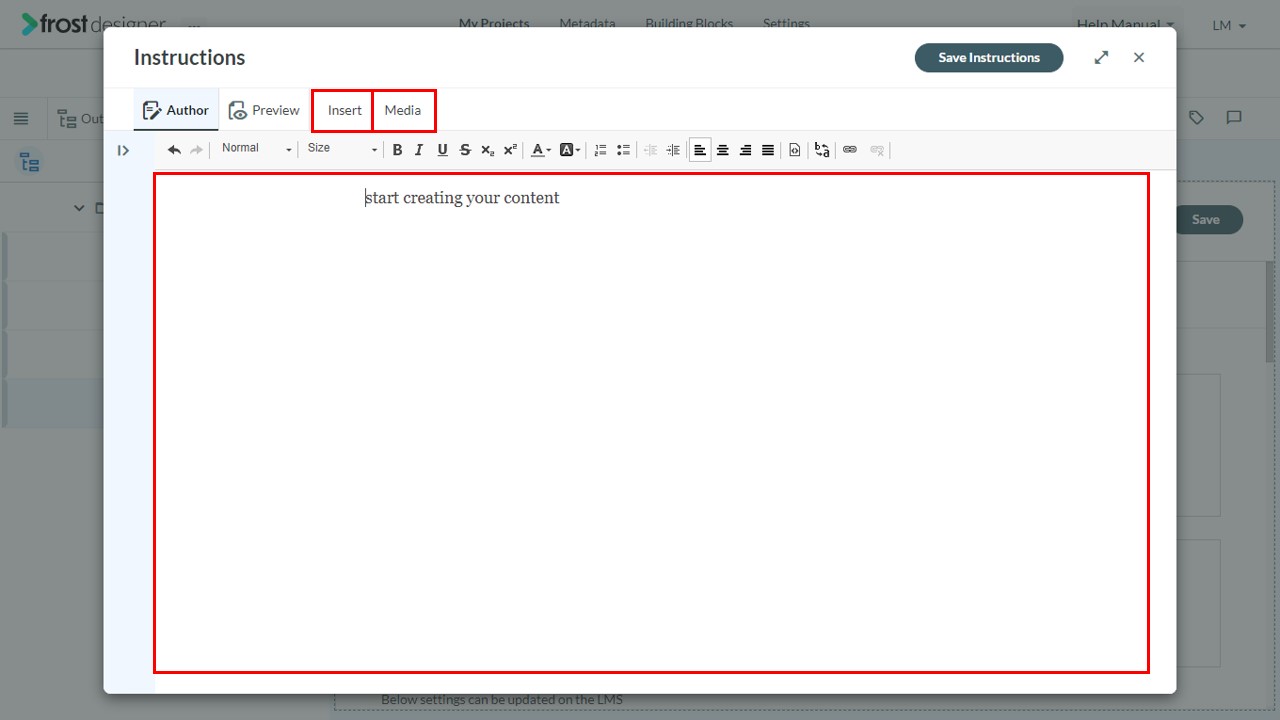Screen dimensions: 1280x720
Task: Select center alignment
Action: tap(723, 150)
